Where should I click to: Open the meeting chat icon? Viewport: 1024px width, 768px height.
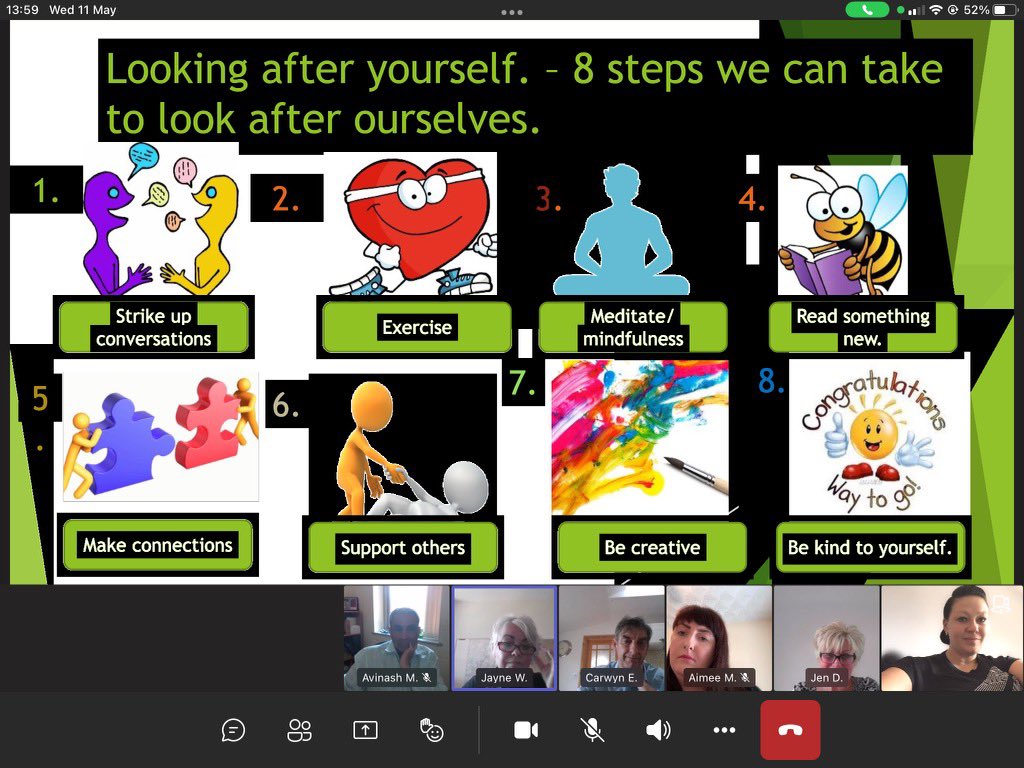(233, 730)
